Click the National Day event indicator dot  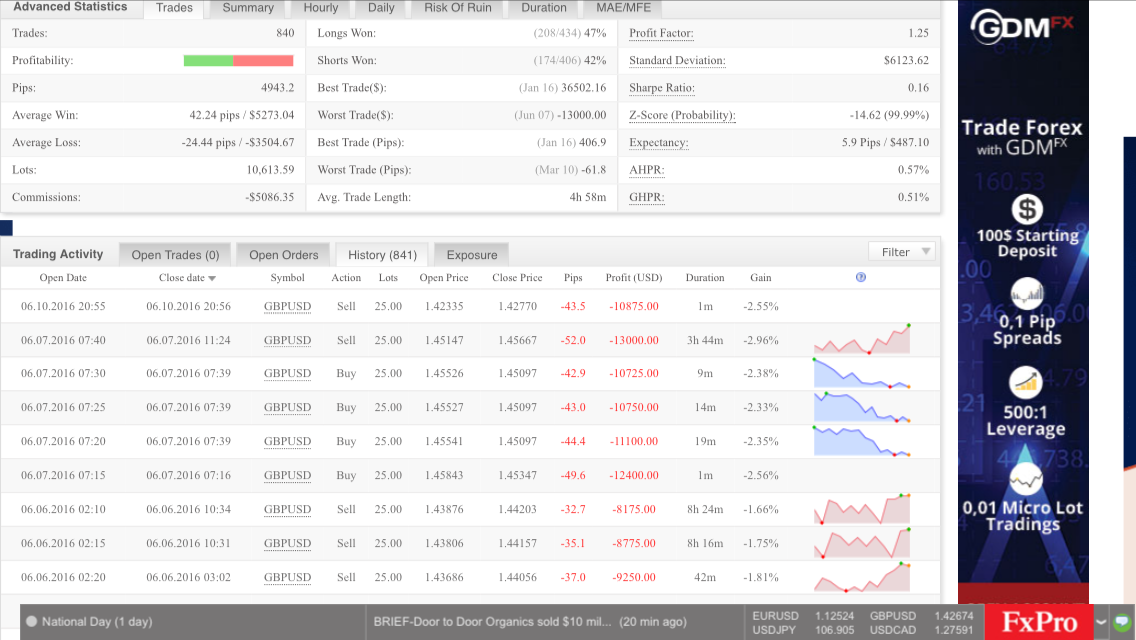tap(31, 622)
